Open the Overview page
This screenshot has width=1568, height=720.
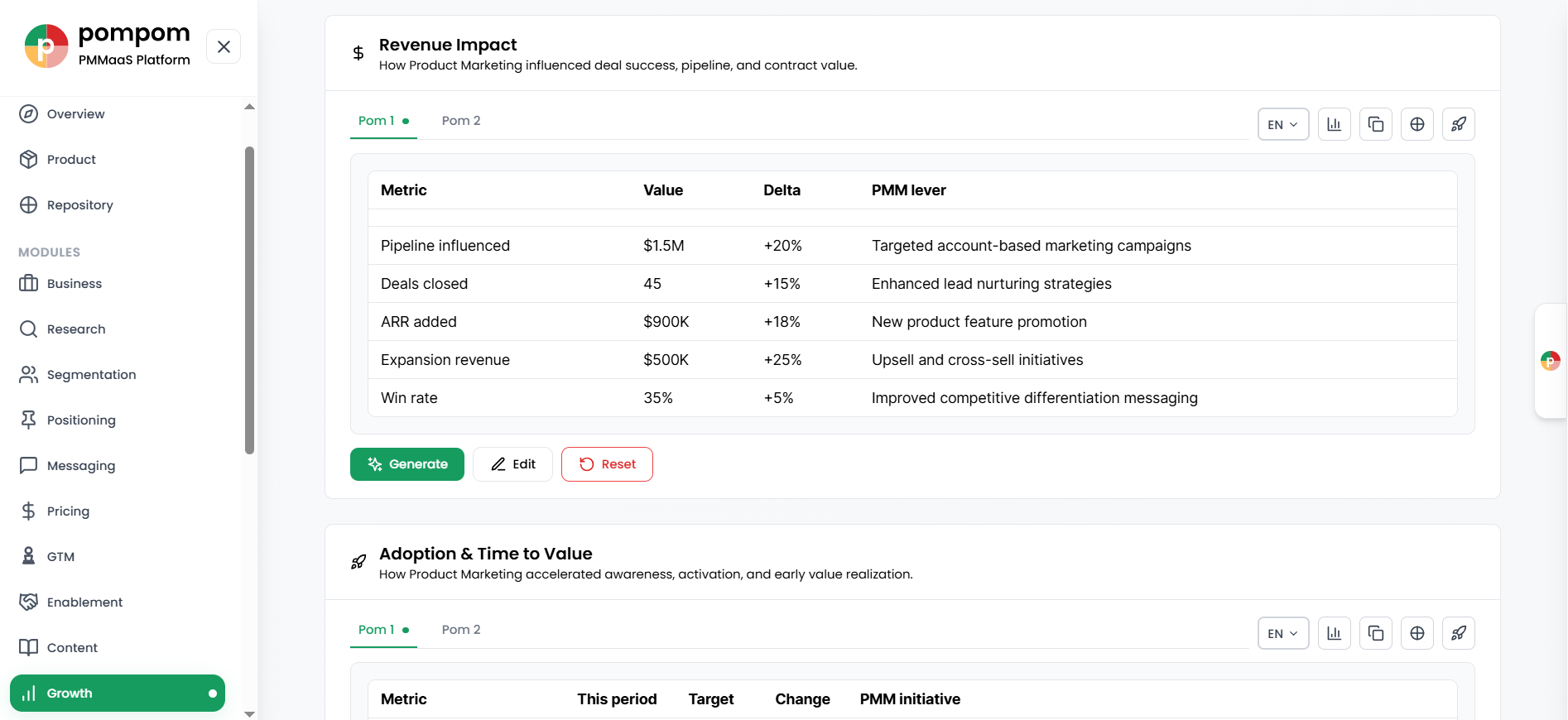click(118, 114)
